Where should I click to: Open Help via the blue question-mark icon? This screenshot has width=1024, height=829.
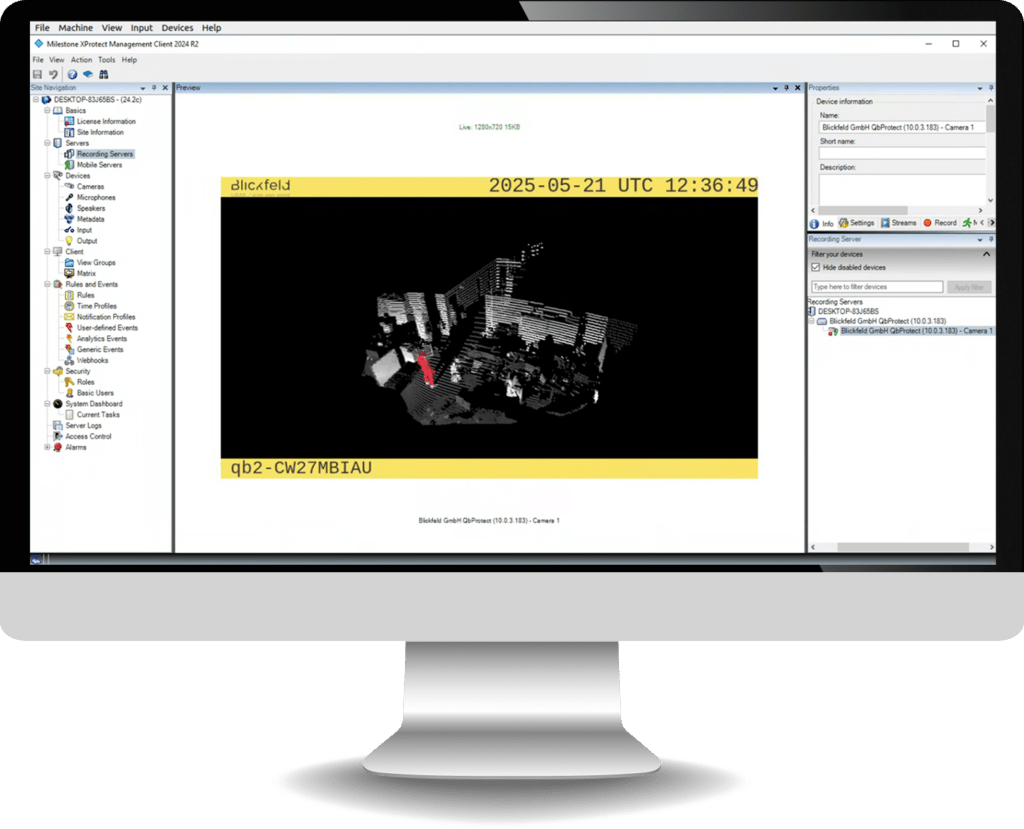click(72, 74)
